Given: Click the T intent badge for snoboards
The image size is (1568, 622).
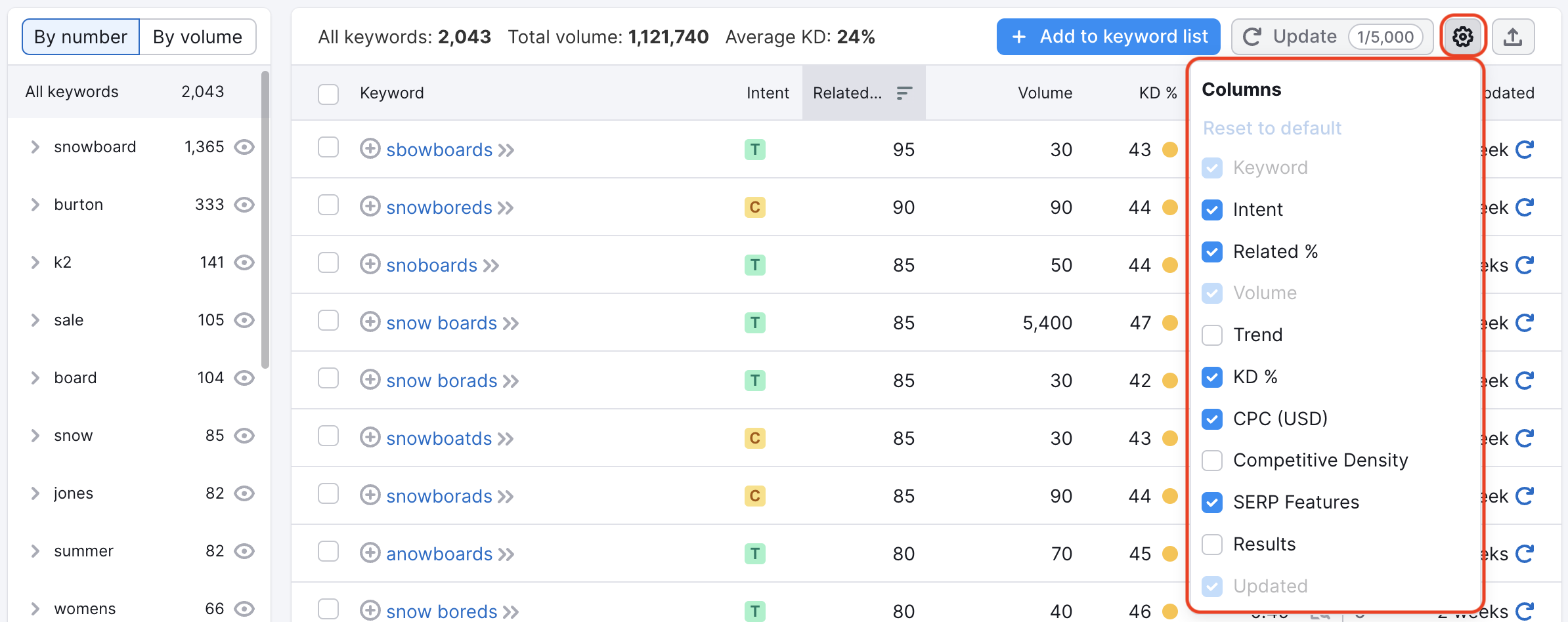Looking at the screenshot, I should click(x=754, y=265).
